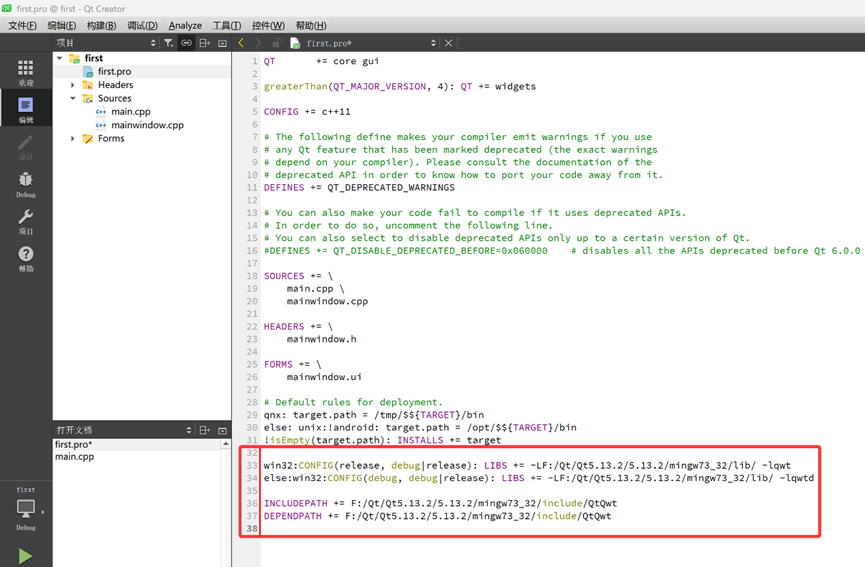The width and height of the screenshot is (865, 567).
Task: Open the Tools menu
Action: pyautogui.click(x=227, y=25)
